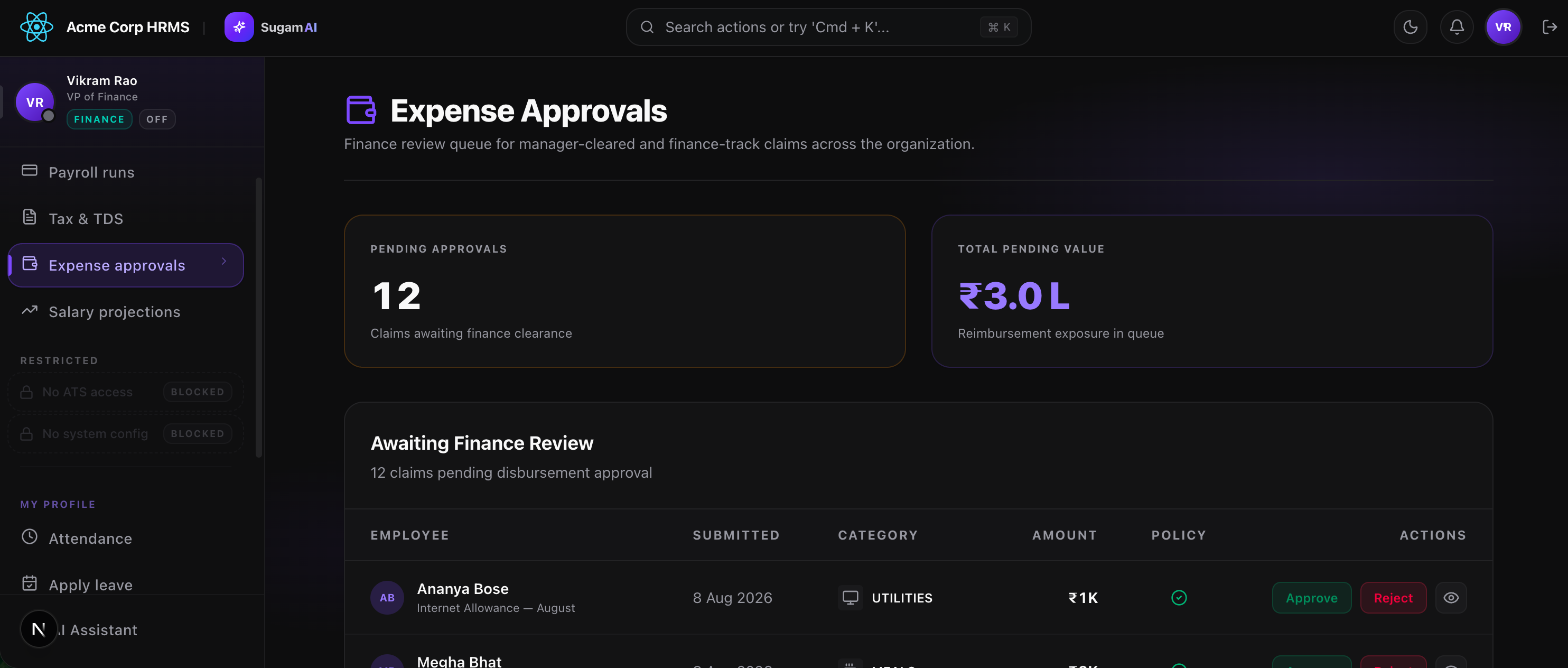This screenshot has width=1568, height=668.
Task: Click the date 8 Aug 2026
Action: tap(732, 598)
